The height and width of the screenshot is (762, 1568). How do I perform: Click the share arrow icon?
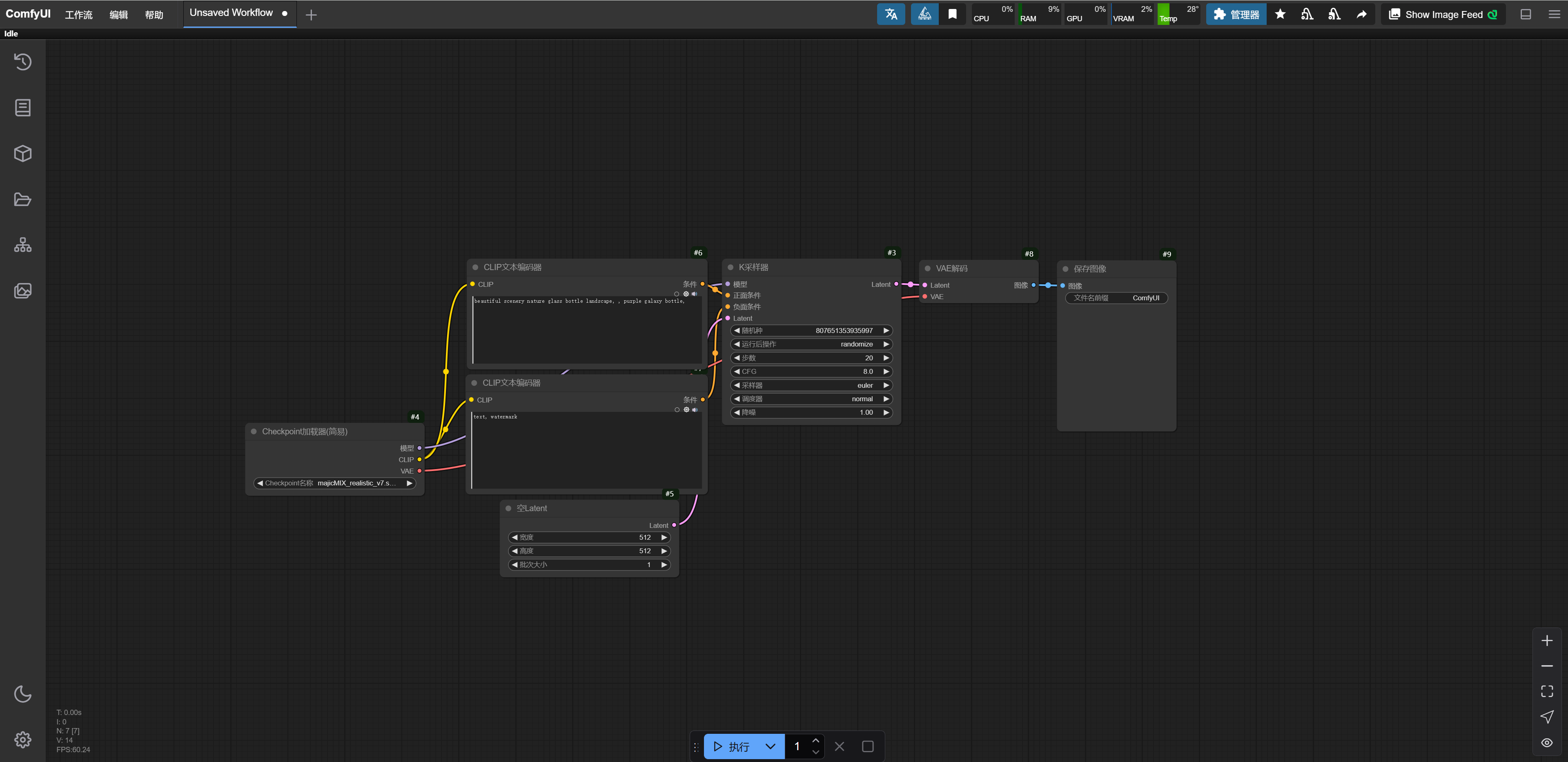point(1362,14)
